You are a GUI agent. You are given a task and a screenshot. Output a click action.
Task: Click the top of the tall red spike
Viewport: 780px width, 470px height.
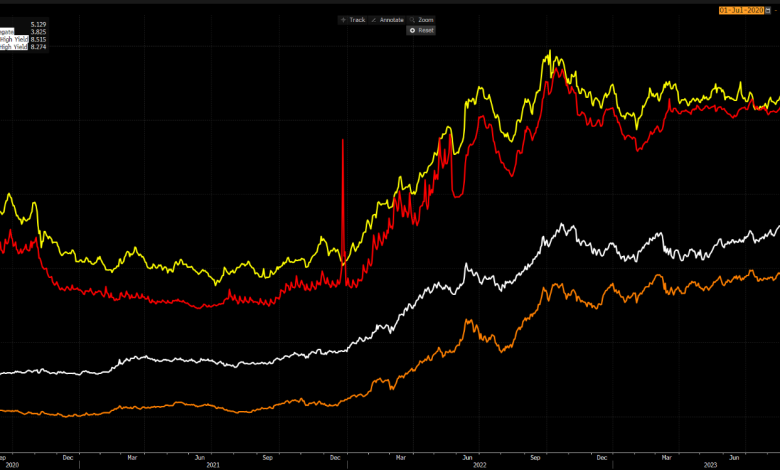[343, 140]
